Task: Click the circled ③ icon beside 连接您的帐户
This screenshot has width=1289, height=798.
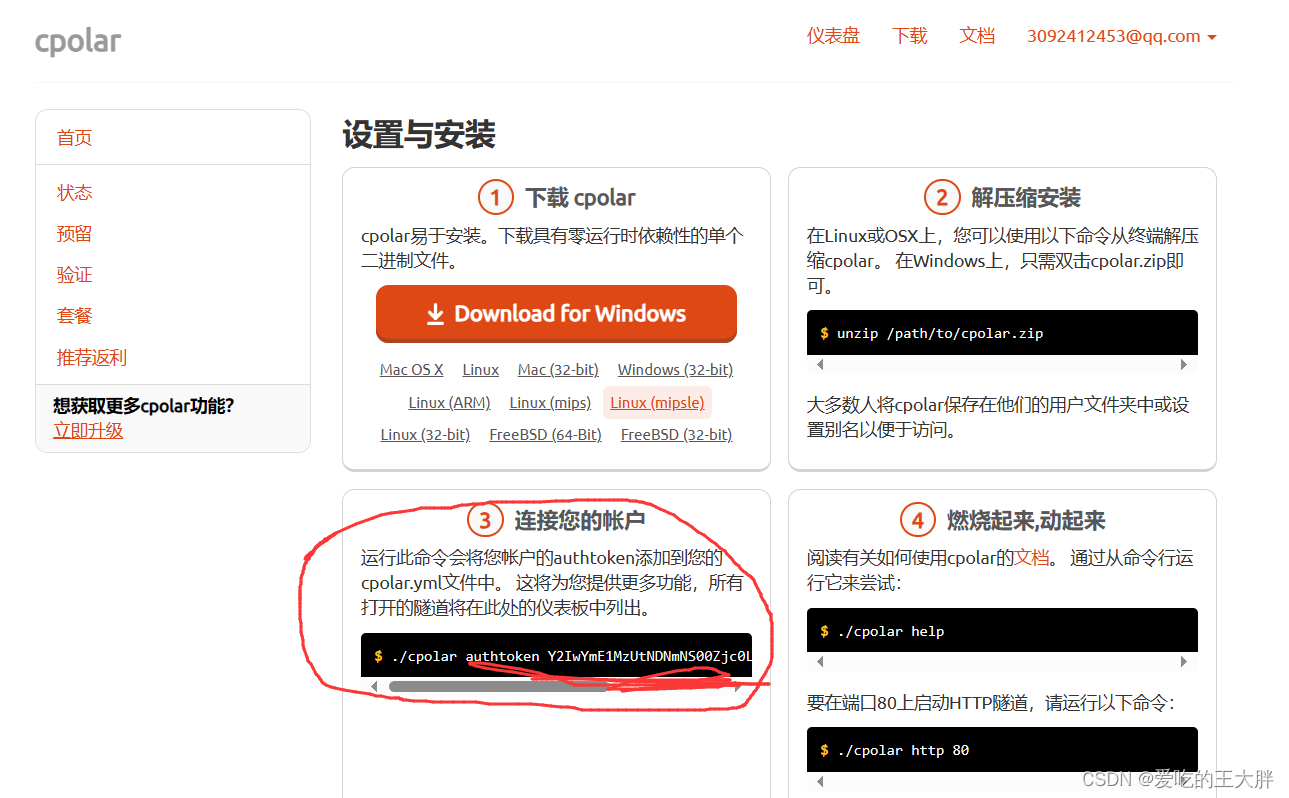Action: [x=484, y=520]
